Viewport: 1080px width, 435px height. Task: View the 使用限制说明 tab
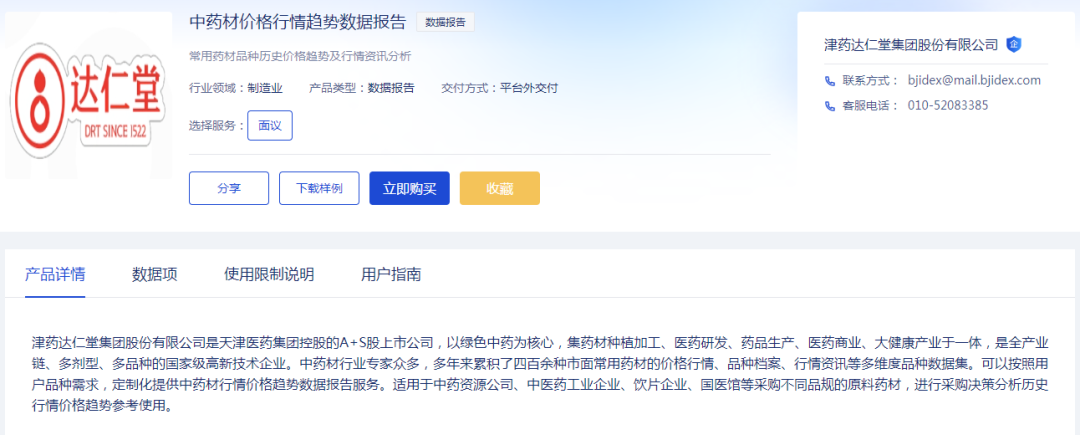(269, 274)
